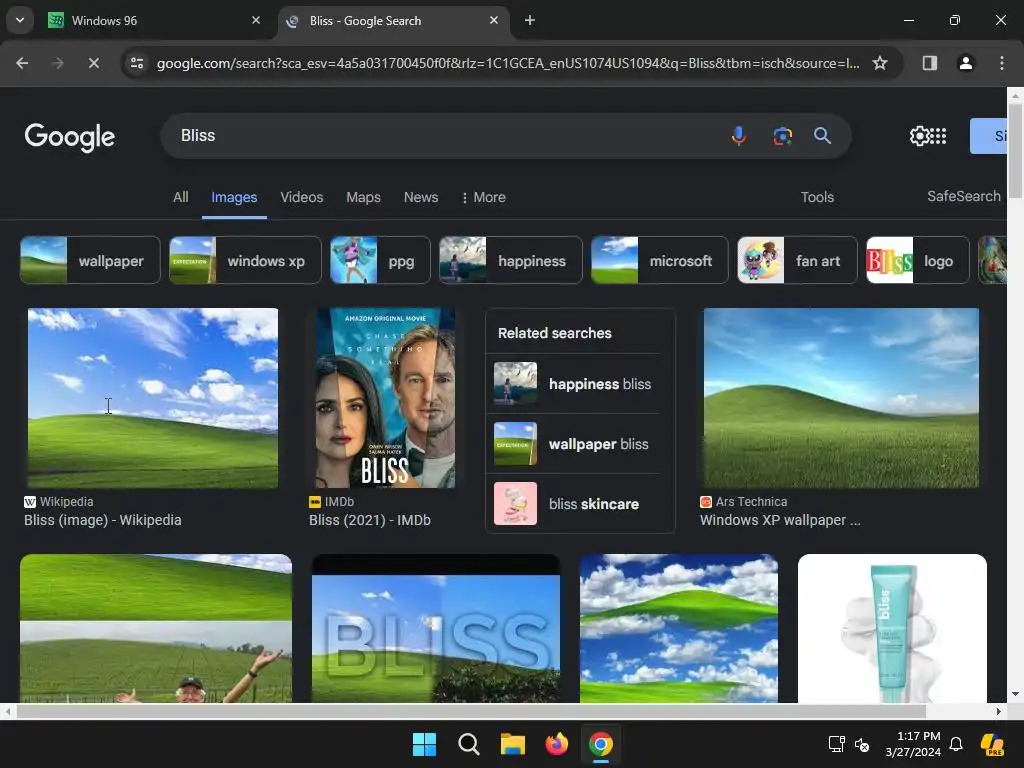Filter by the logo chip
The height and width of the screenshot is (768, 1024).
click(918, 261)
